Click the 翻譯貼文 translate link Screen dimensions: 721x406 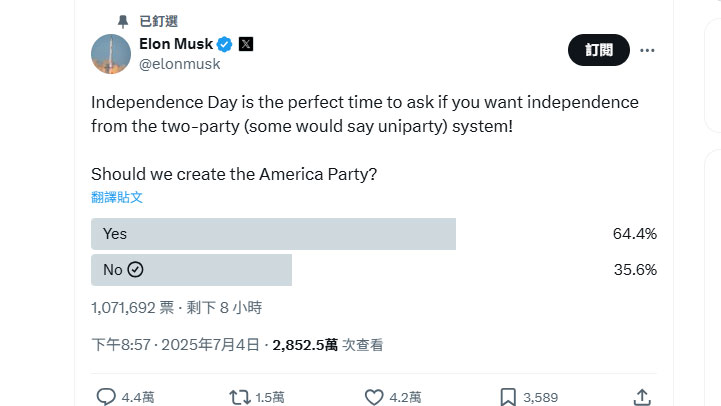[117, 197]
